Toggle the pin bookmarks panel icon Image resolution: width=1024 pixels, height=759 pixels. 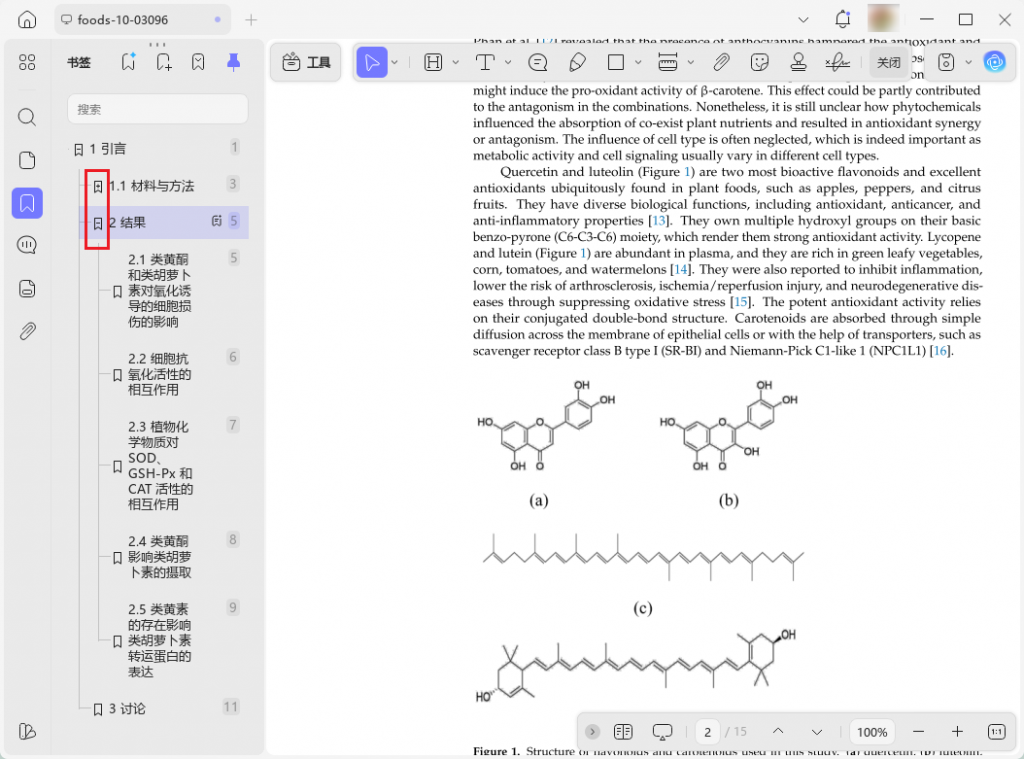[x=233, y=62]
